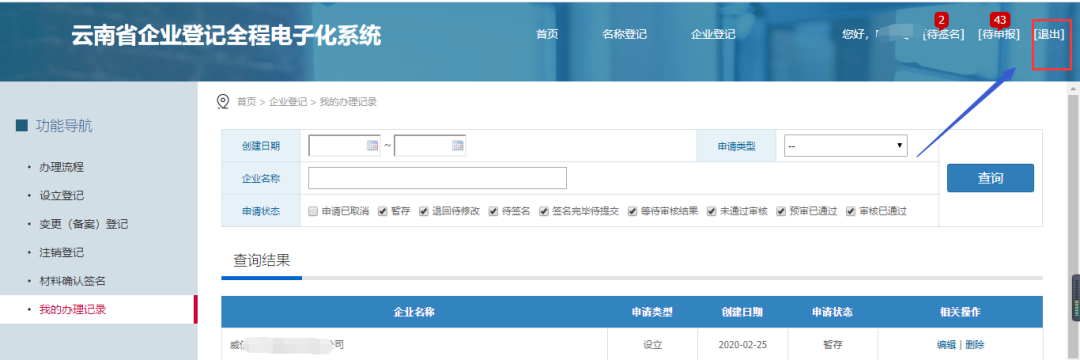
Task: Uncheck the 待签名 checkbox
Action: point(493,211)
